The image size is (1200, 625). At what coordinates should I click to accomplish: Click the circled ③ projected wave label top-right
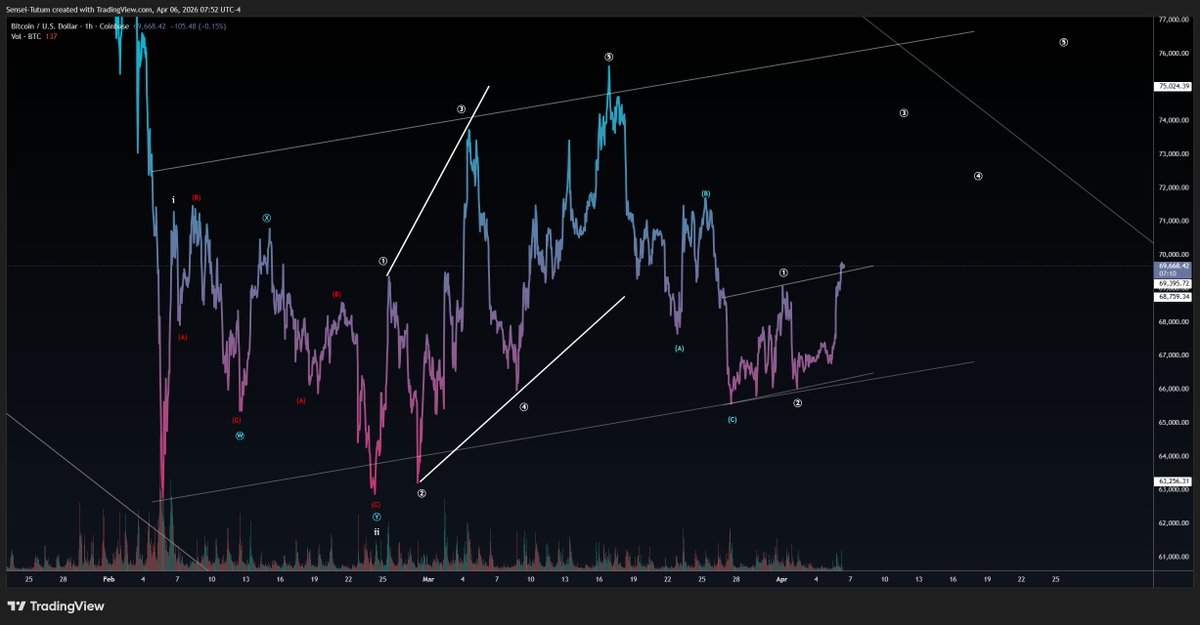[904, 114]
